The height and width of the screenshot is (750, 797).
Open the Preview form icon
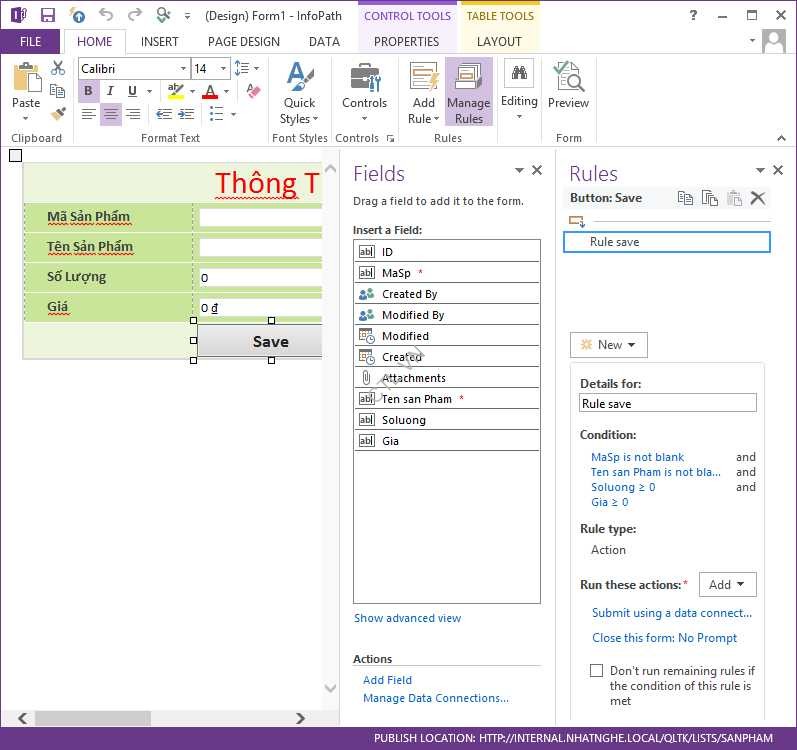coord(568,86)
